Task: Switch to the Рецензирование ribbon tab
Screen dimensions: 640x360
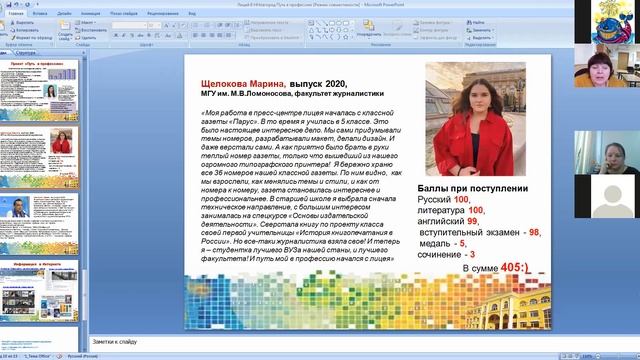Action: pyautogui.click(x=163, y=13)
